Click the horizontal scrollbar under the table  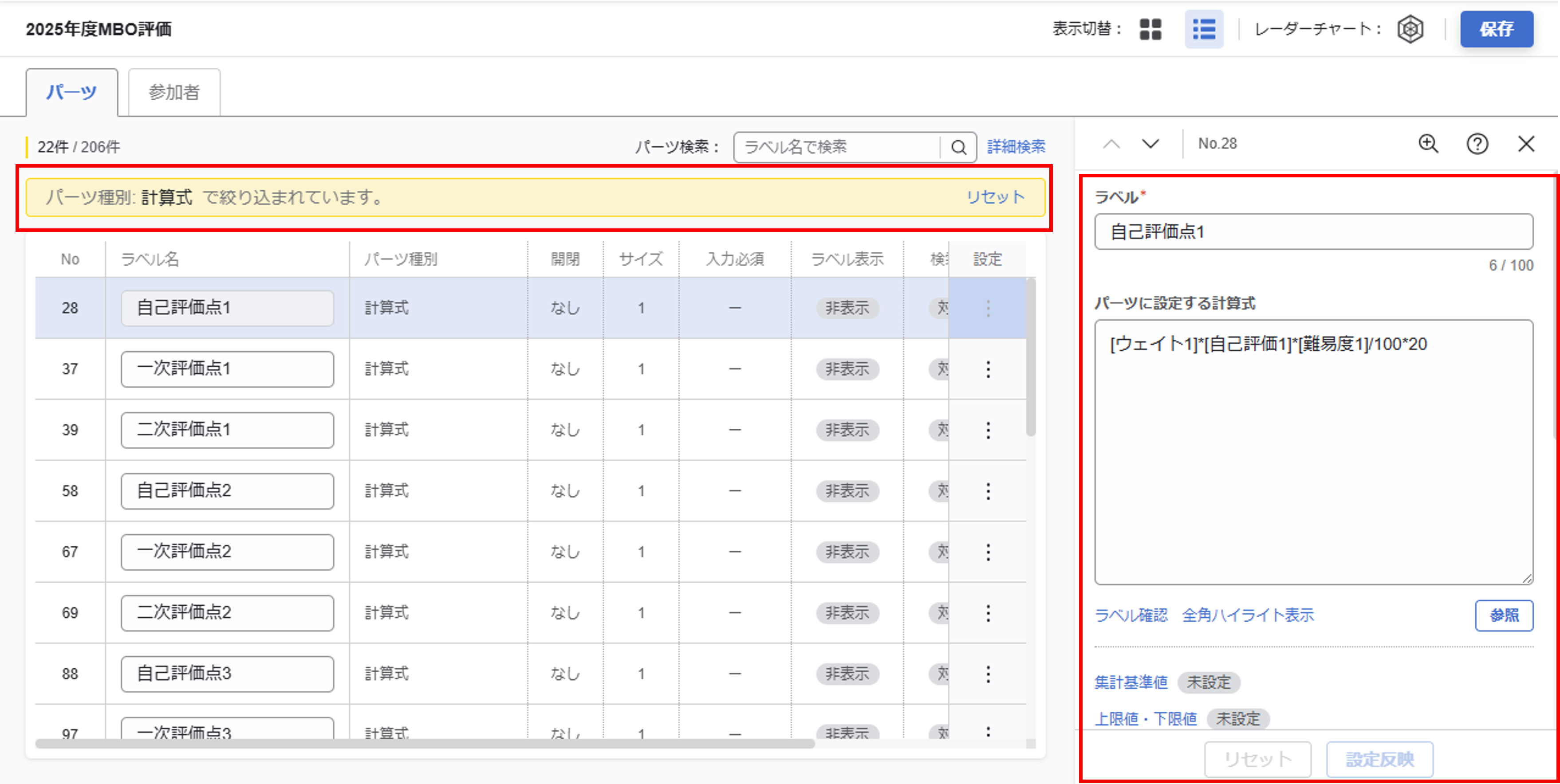[x=424, y=744]
